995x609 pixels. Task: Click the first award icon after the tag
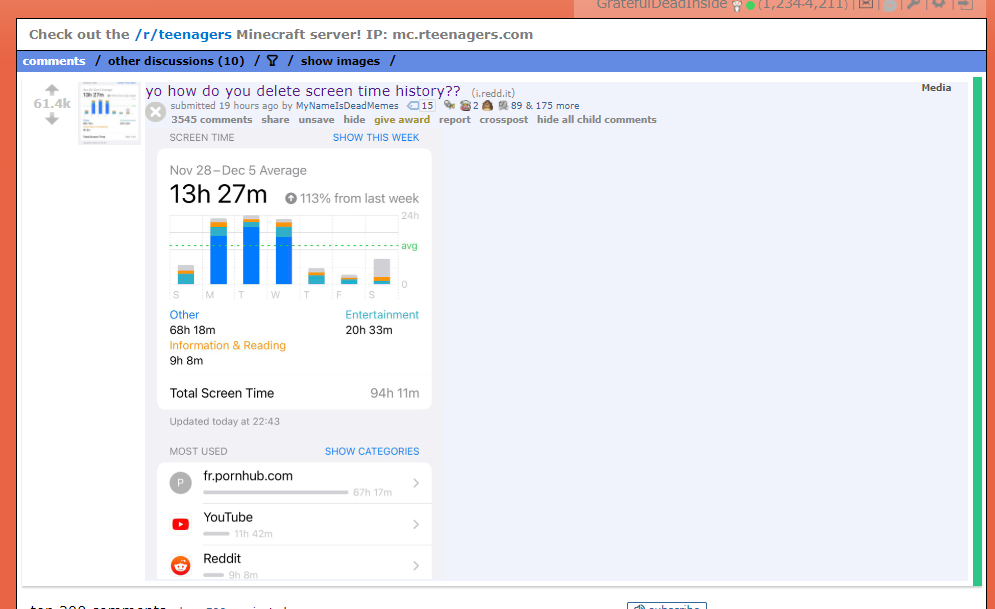point(449,105)
